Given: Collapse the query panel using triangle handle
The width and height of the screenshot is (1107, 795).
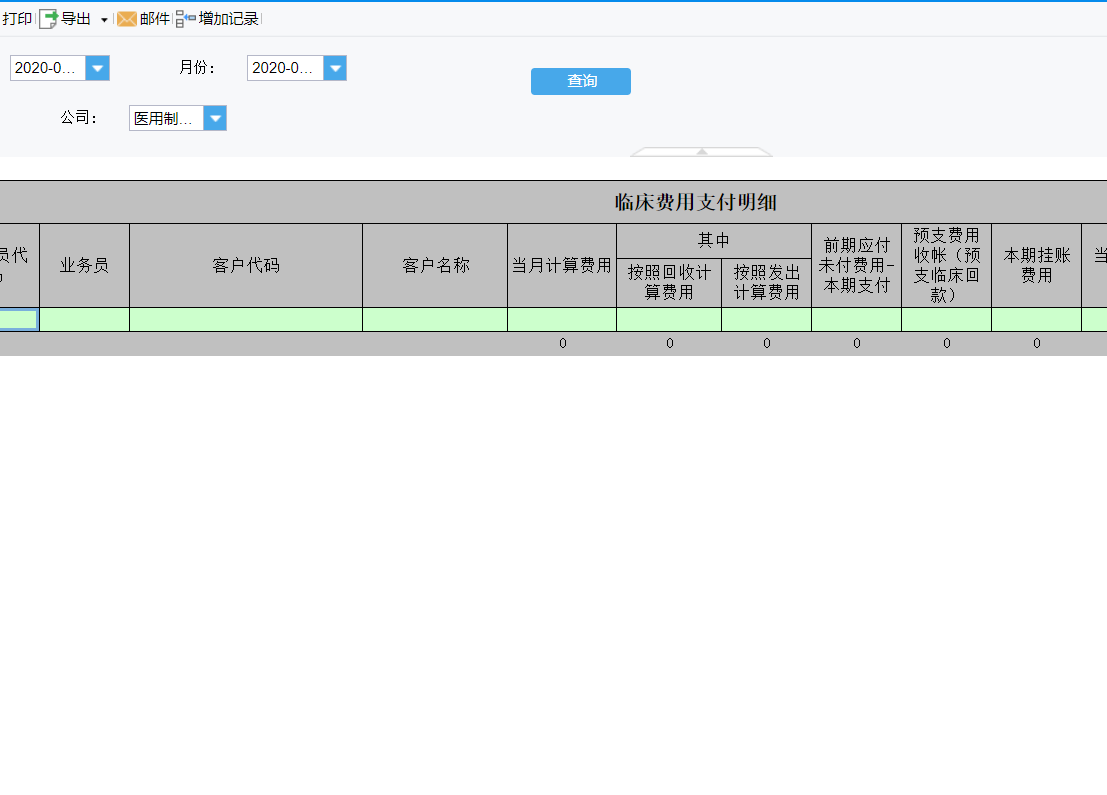Looking at the screenshot, I should click(702, 152).
